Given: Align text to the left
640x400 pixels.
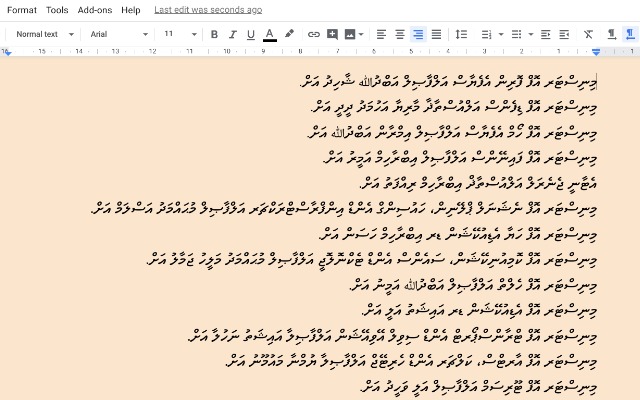Looking at the screenshot, I should (381, 34).
